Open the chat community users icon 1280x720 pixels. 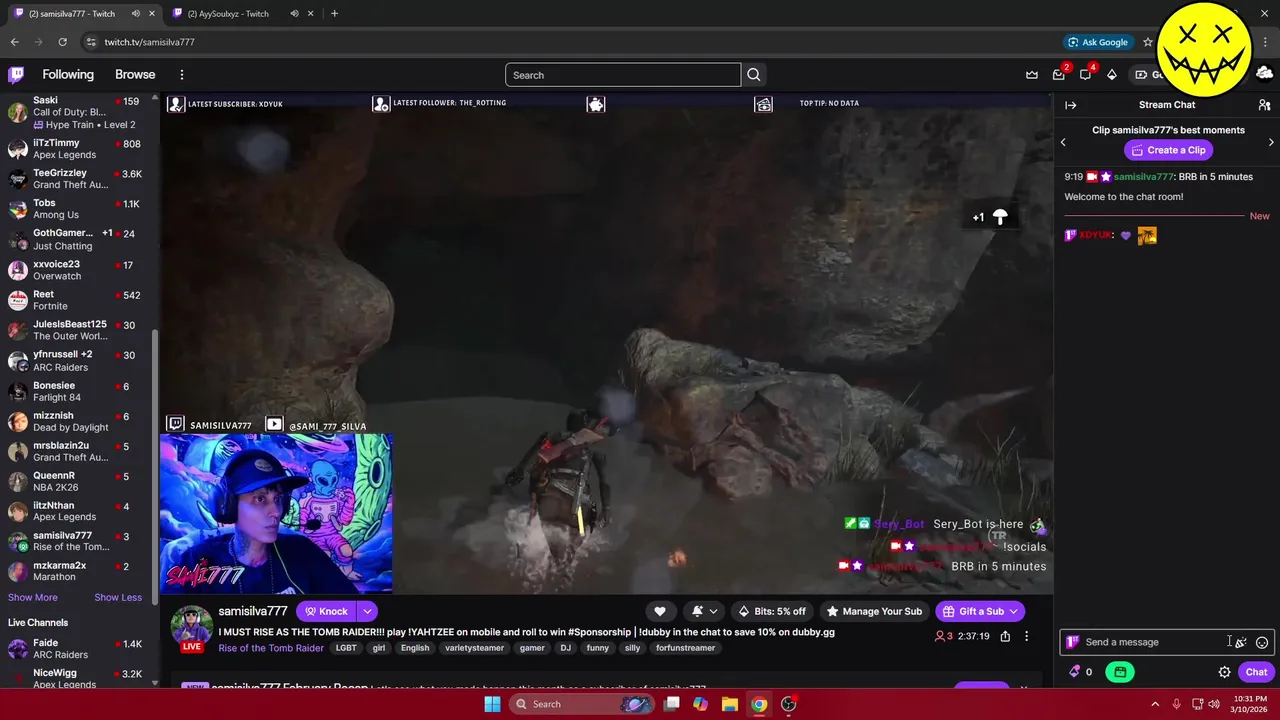(1264, 105)
